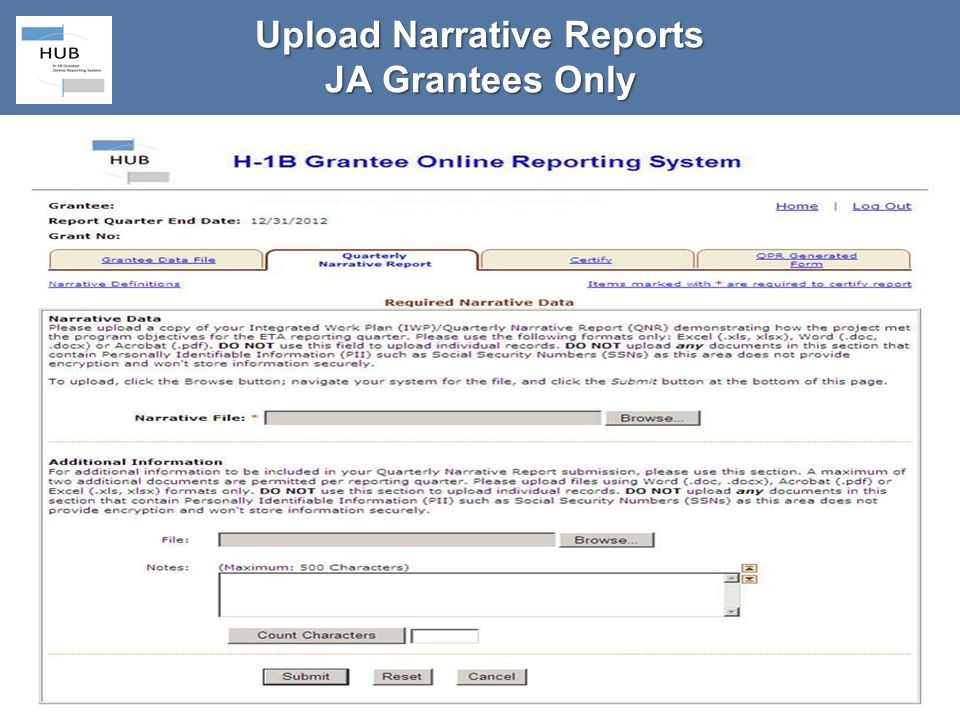The image size is (960, 720).
Task: Submit the narrative report form
Action: point(306,677)
